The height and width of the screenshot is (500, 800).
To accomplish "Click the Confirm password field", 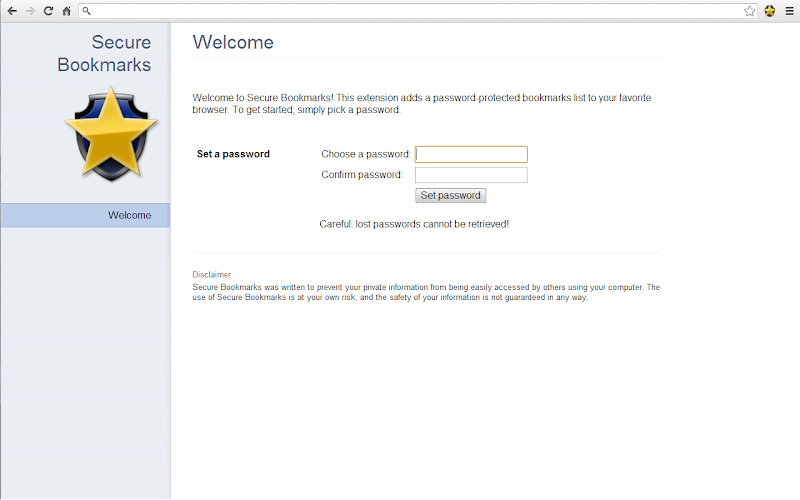I will [x=471, y=175].
